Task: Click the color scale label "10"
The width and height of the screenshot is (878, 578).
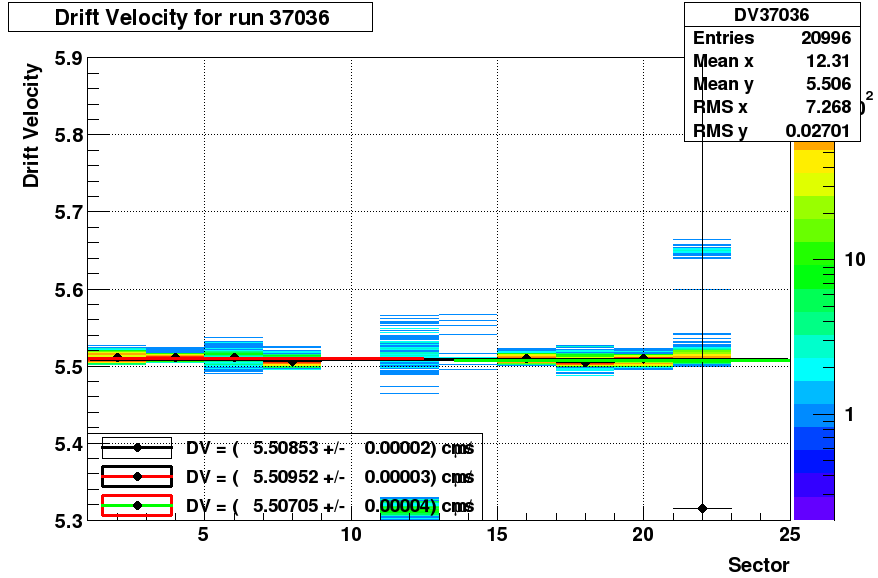Action: pyautogui.click(x=855, y=259)
